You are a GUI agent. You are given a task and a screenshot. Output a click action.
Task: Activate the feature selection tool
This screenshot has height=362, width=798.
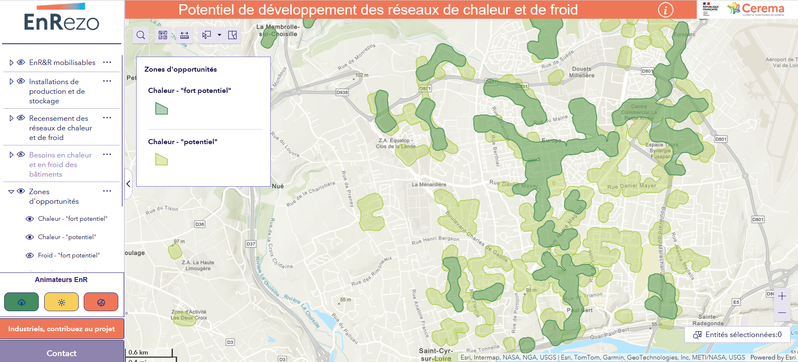pyautogui.click(x=207, y=35)
